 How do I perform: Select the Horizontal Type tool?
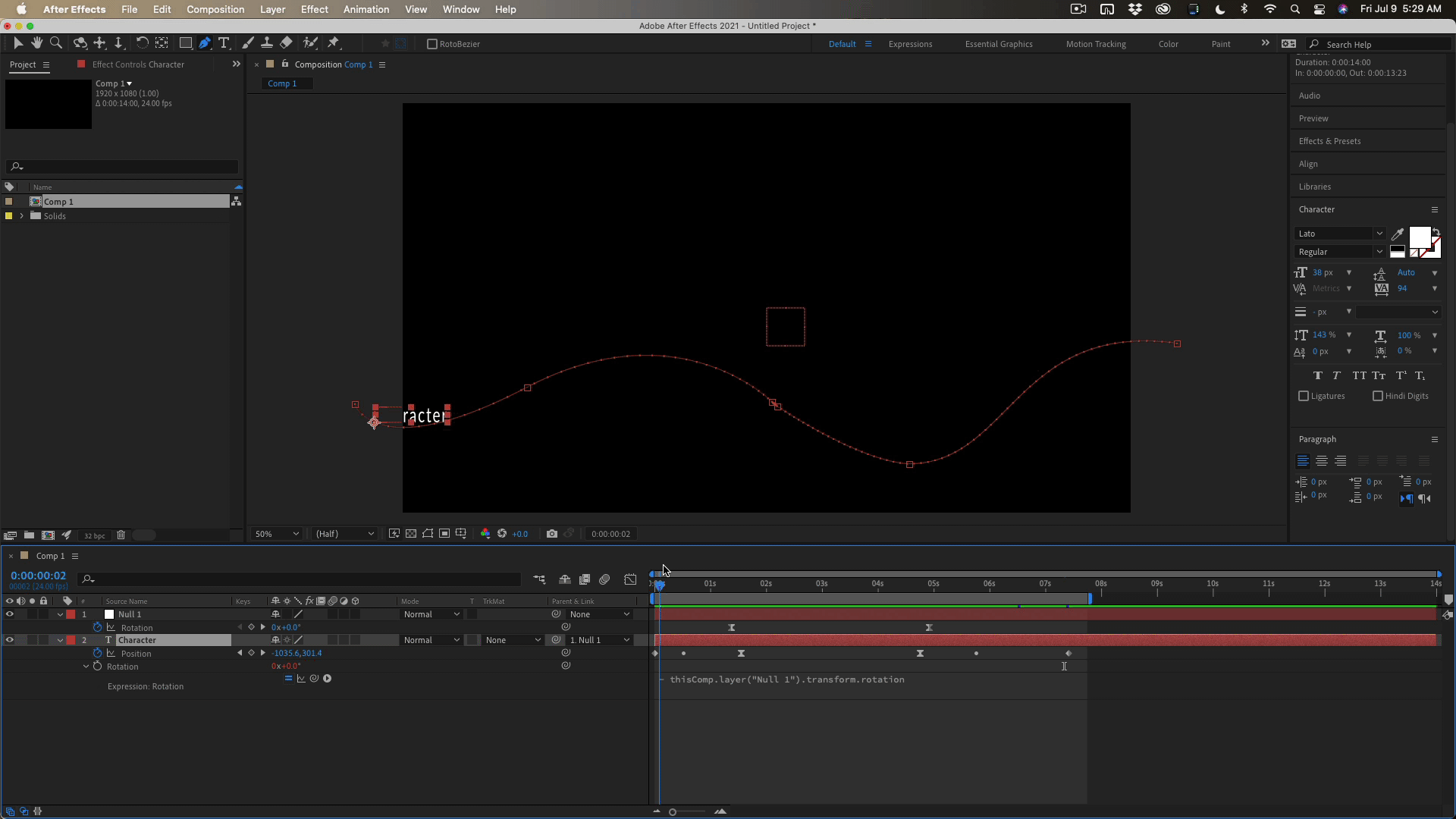[x=224, y=43]
